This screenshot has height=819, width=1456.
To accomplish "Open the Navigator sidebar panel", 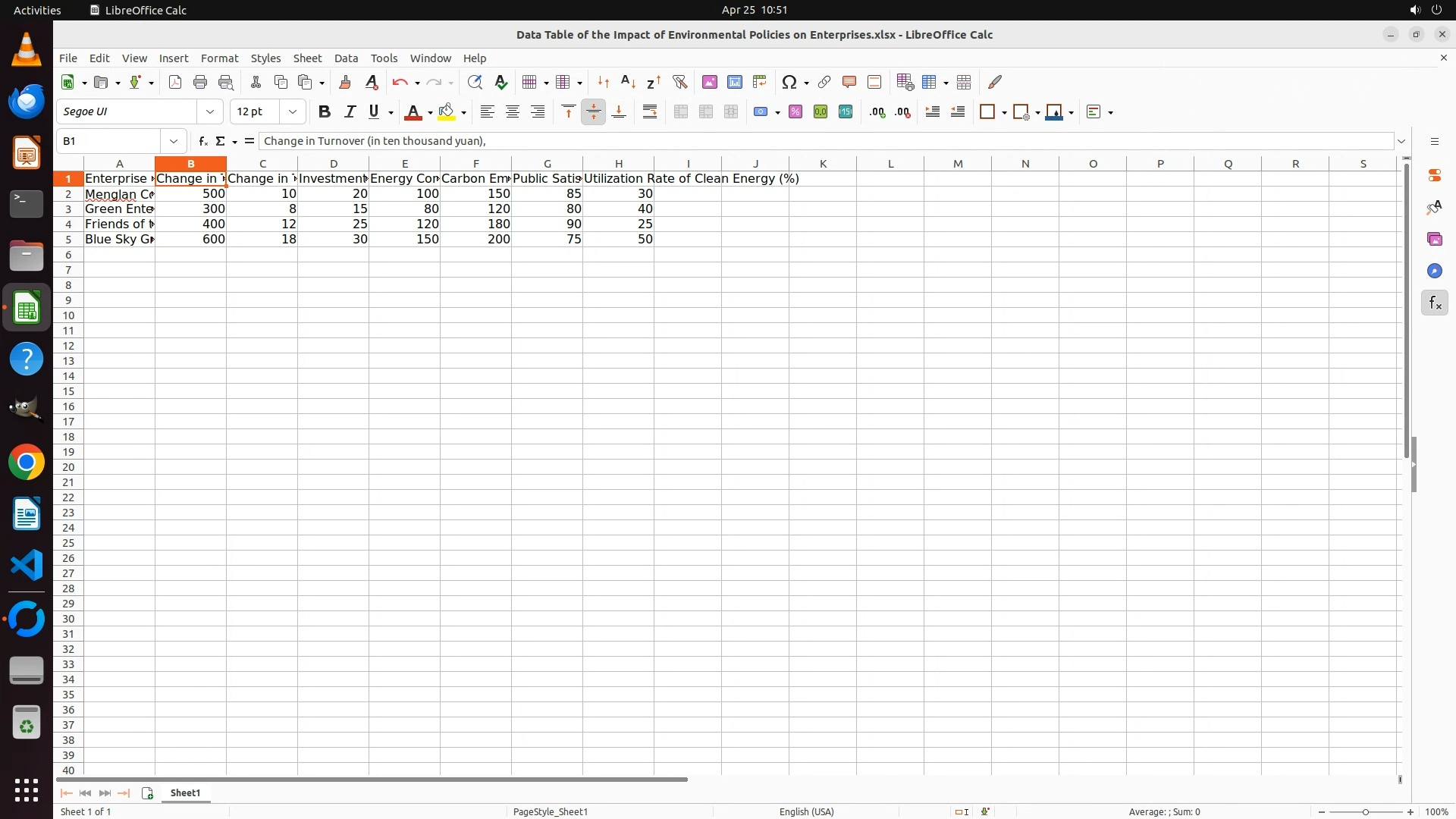I will (x=1434, y=271).
